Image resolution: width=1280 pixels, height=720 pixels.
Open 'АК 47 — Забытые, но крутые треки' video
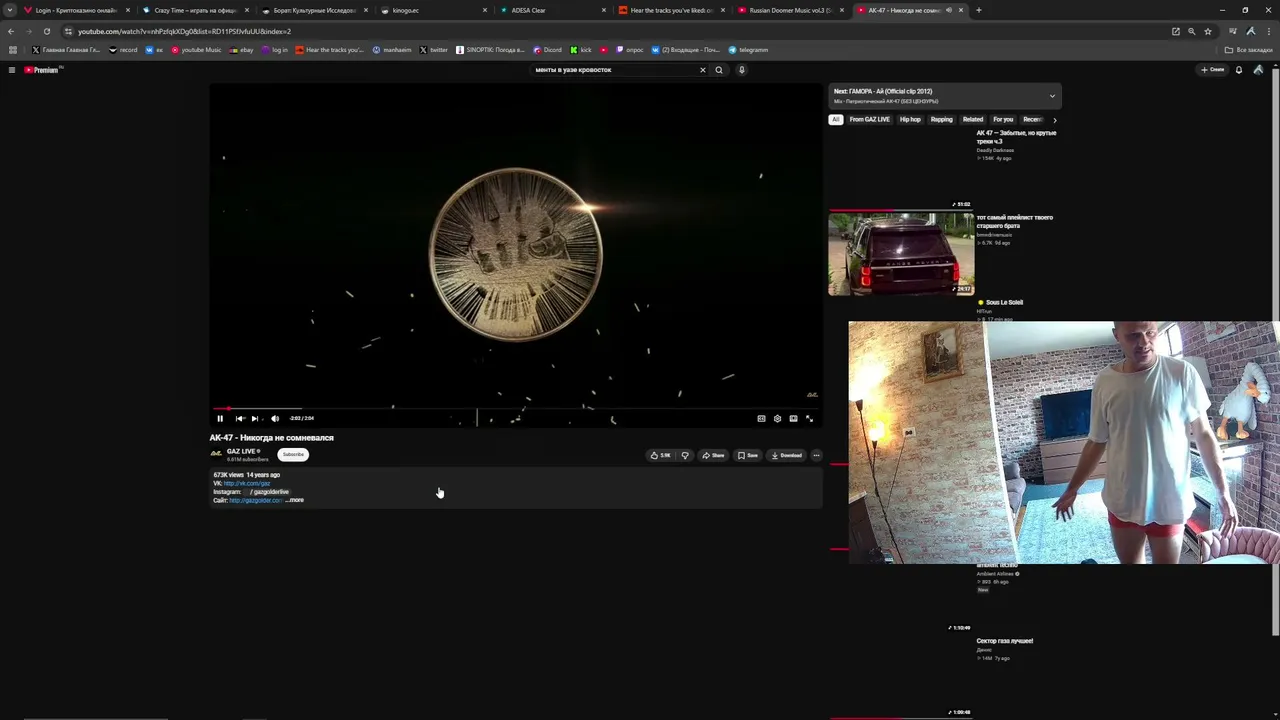[1016, 137]
